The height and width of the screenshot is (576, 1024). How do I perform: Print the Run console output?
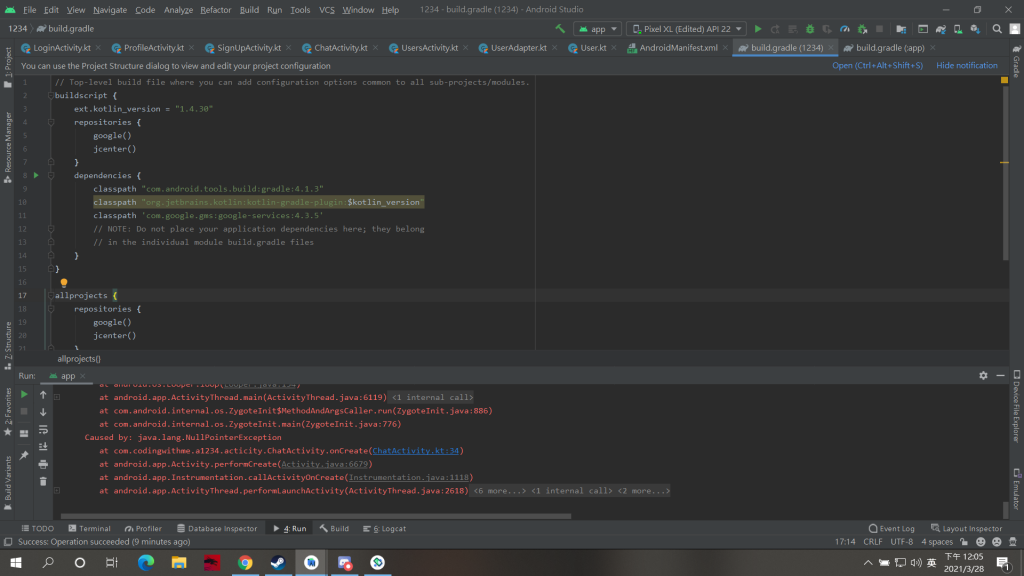coord(43,464)
